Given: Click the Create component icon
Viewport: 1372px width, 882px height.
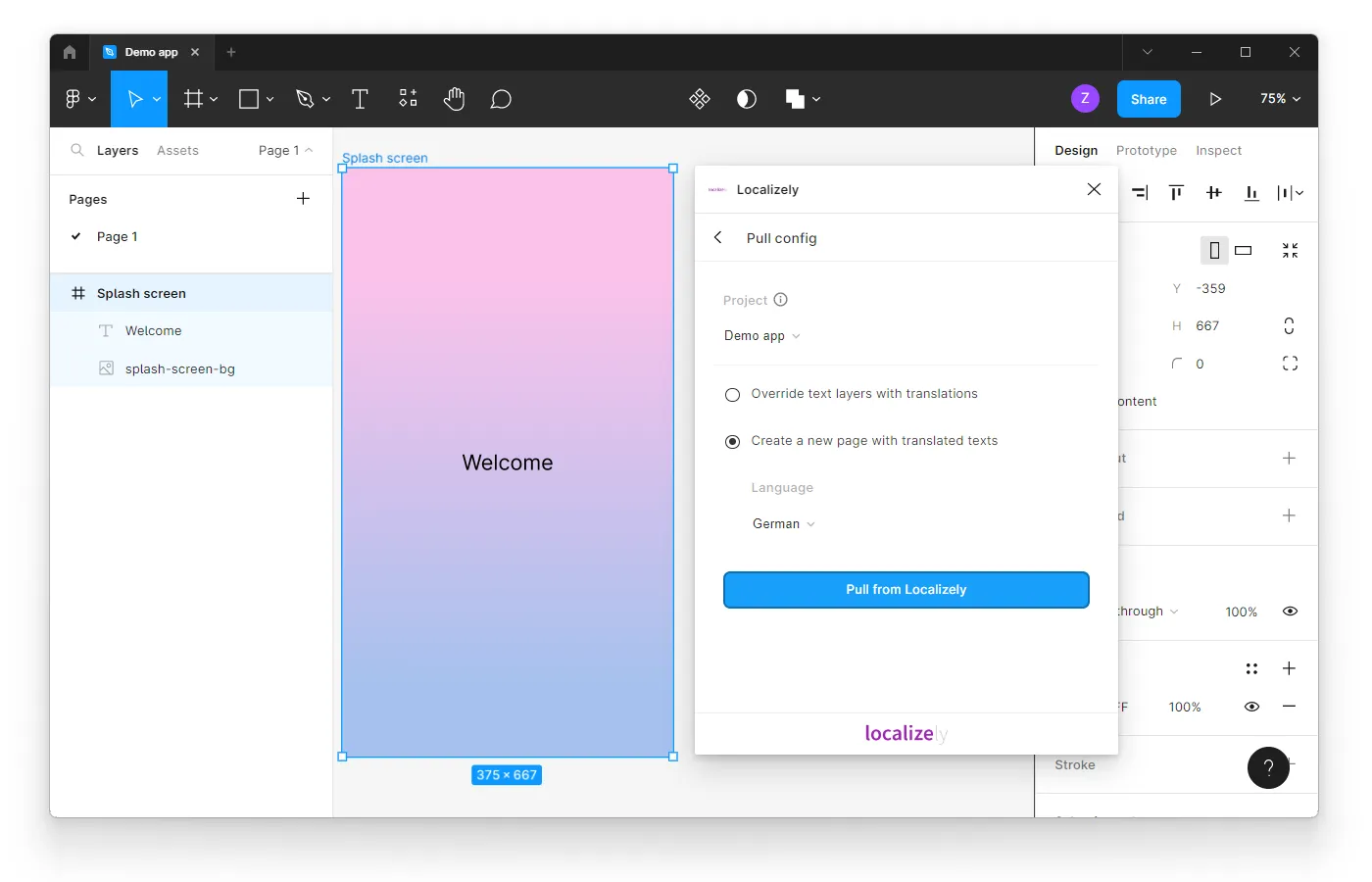Looking at the screenshot, I should point(700,99).
